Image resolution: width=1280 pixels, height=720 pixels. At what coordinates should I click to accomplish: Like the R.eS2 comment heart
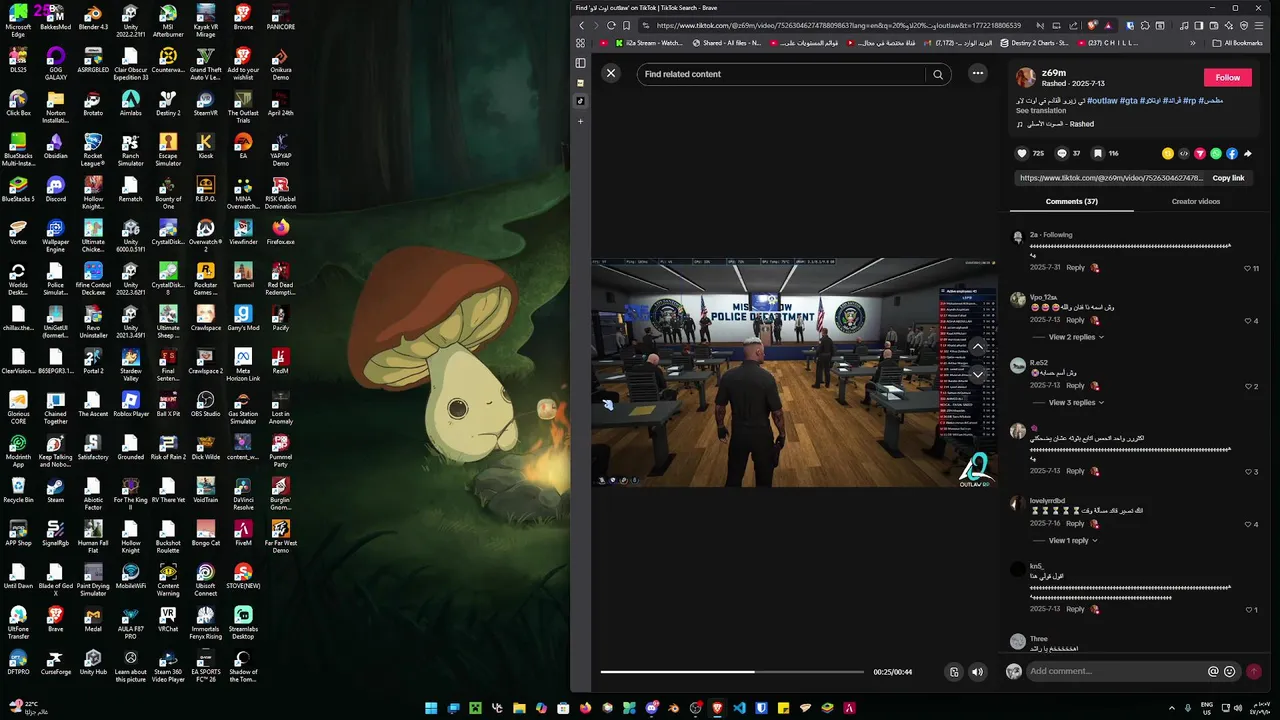1247,386
